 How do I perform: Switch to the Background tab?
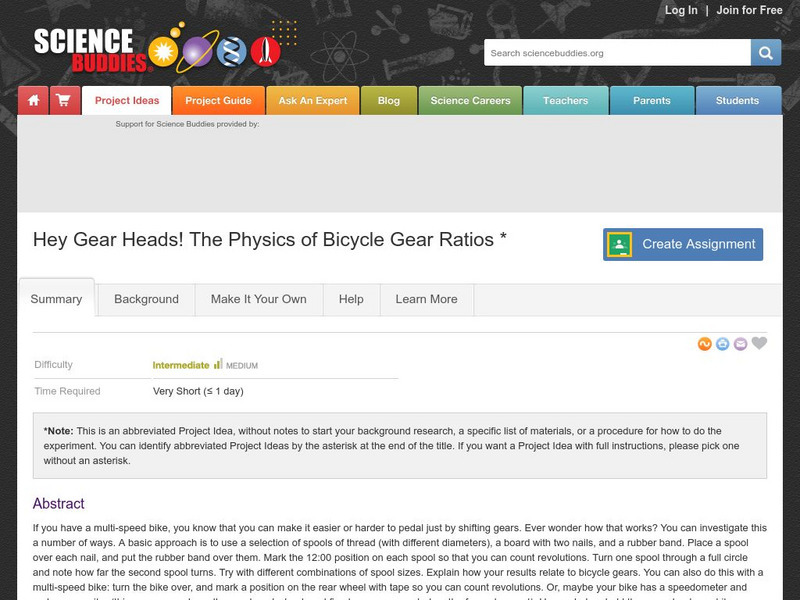point(146,299)
